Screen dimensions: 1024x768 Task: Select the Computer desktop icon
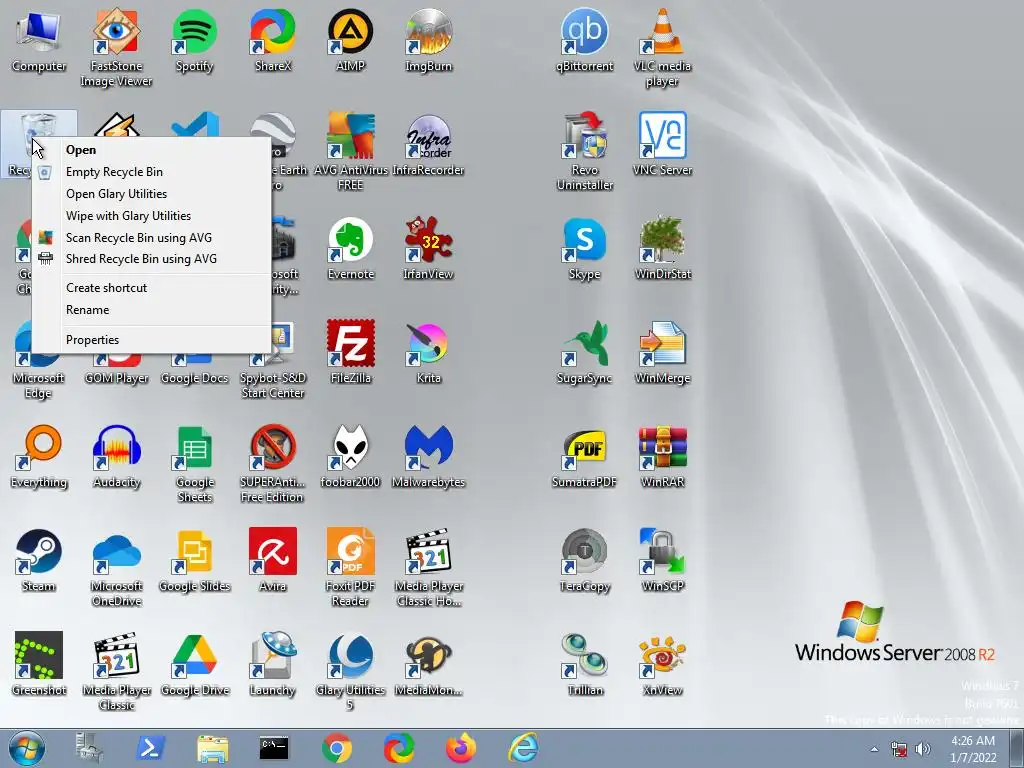[39, 40]
